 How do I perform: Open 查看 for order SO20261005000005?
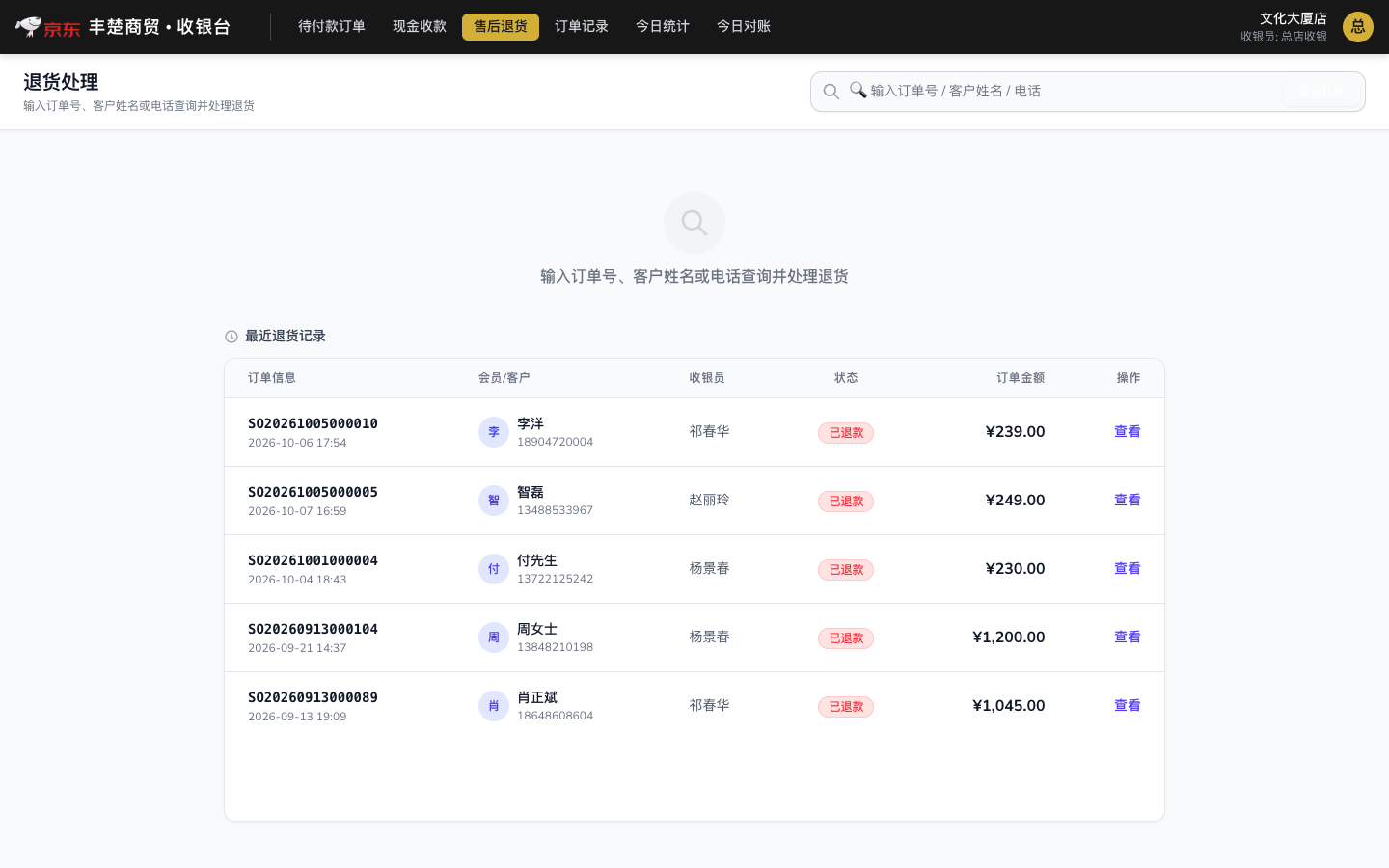1128,501
